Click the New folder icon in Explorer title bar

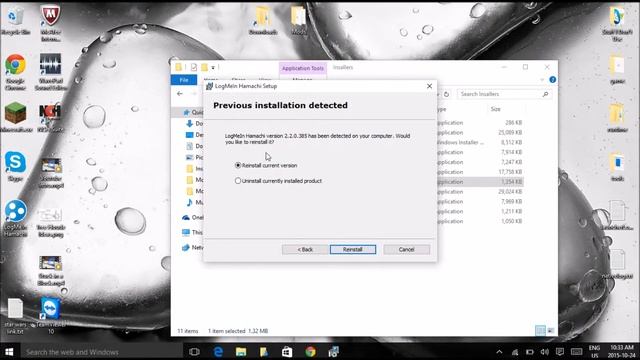[204, 67]
